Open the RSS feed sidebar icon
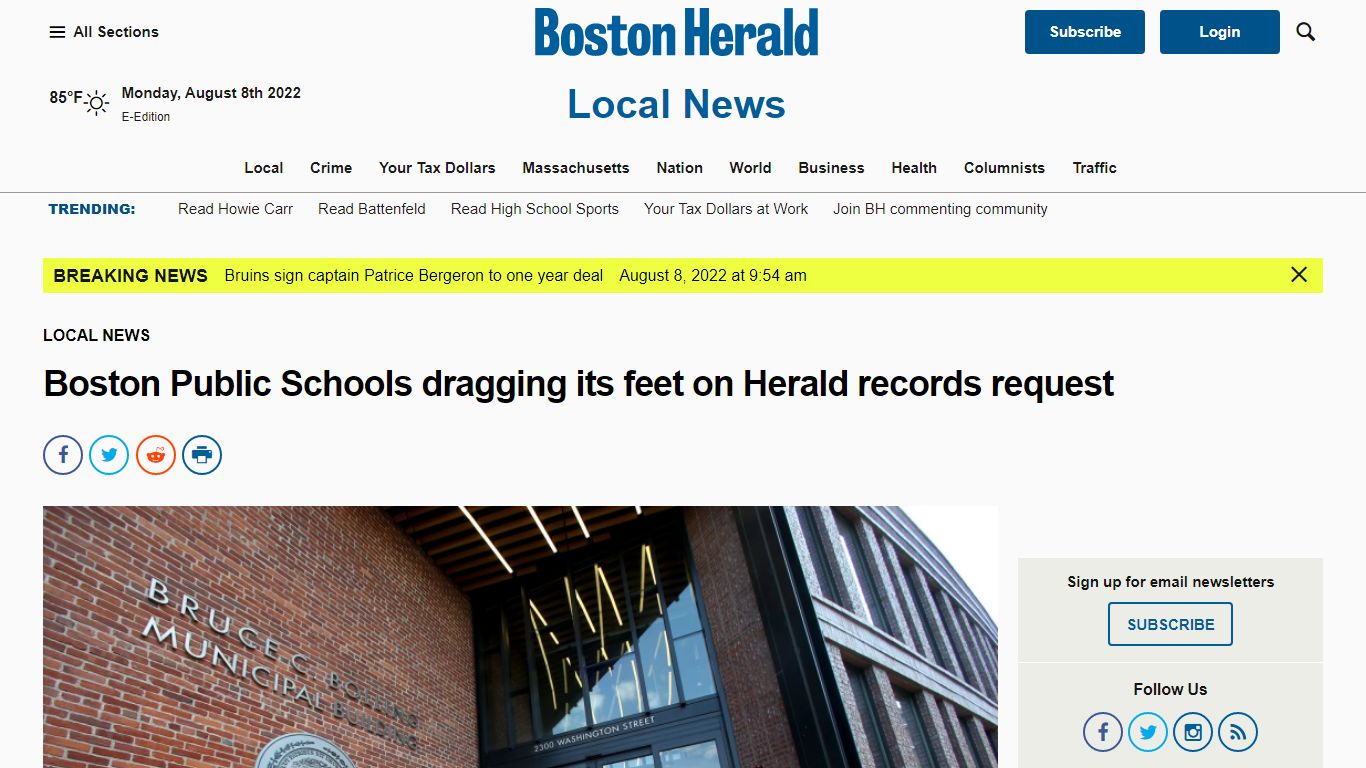This screenshot has height=768, width=1366. point(1238,732)
